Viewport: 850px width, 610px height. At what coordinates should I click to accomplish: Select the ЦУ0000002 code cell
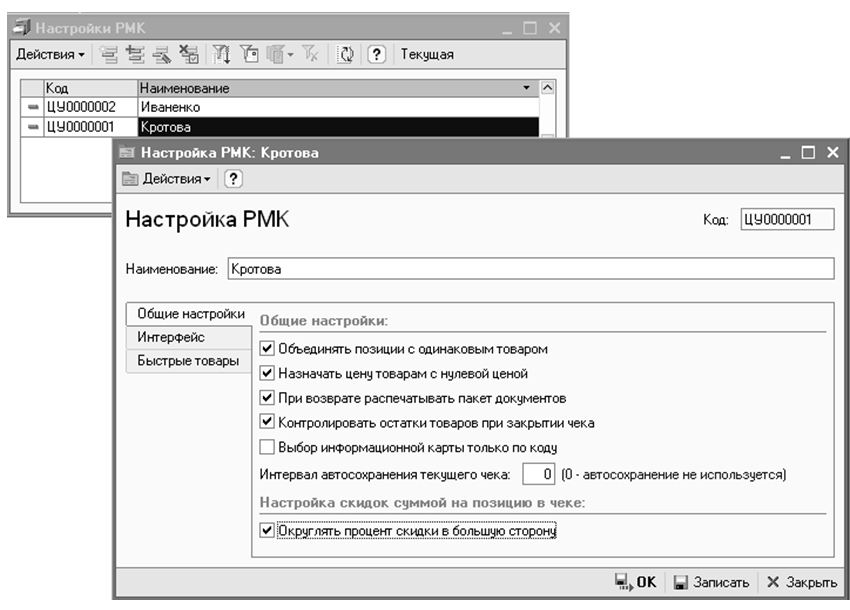click(90, 107)
